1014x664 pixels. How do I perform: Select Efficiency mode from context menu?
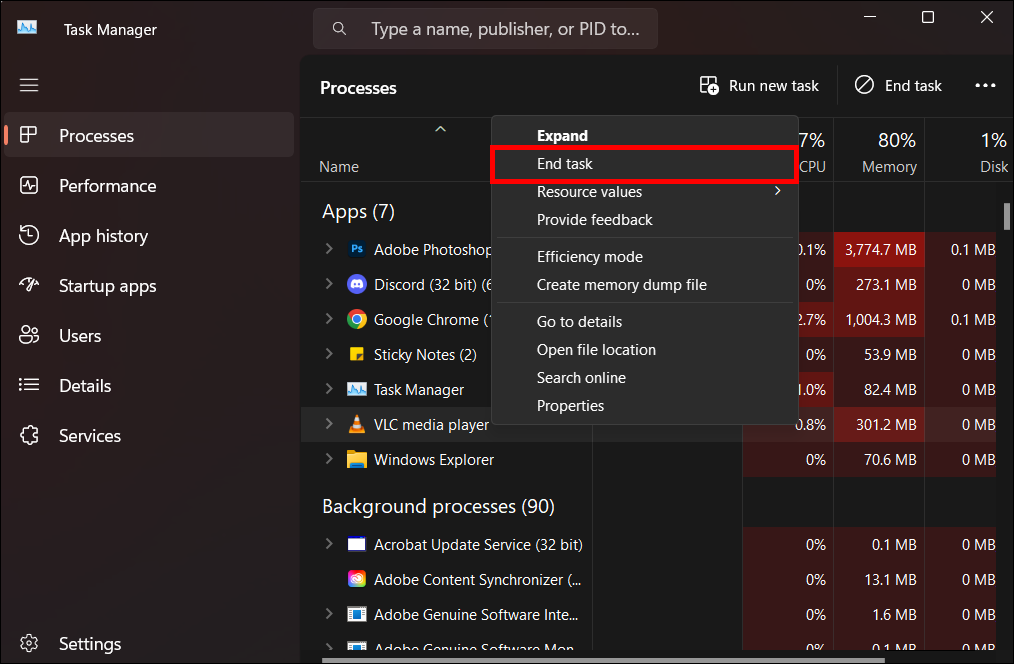(x=589, y=257)
